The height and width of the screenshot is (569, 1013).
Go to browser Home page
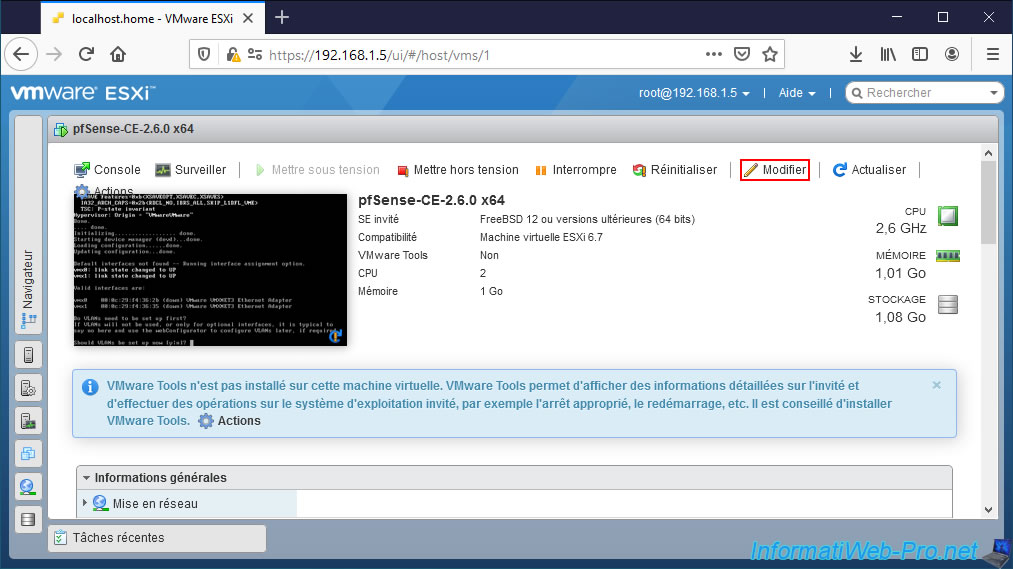[x=118, y=54]
